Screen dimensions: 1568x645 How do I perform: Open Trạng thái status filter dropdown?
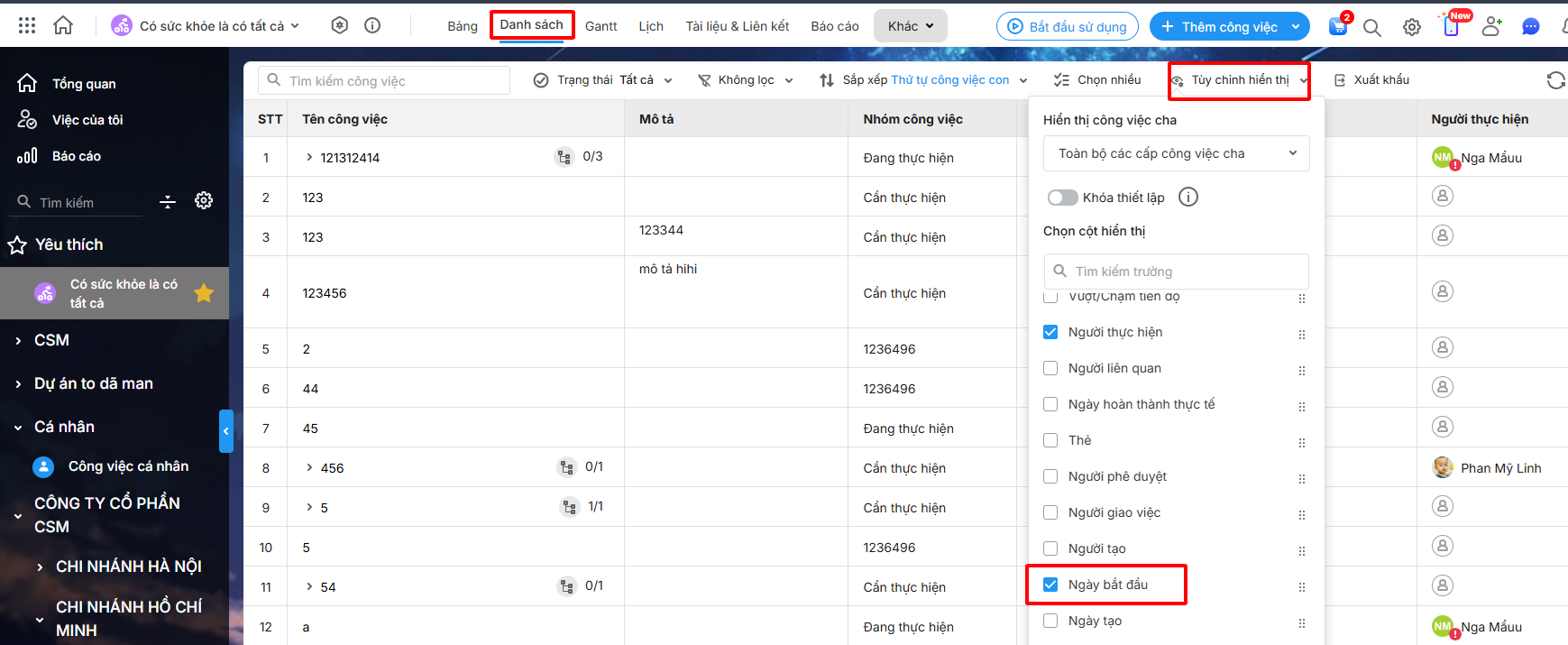[603, 80]
